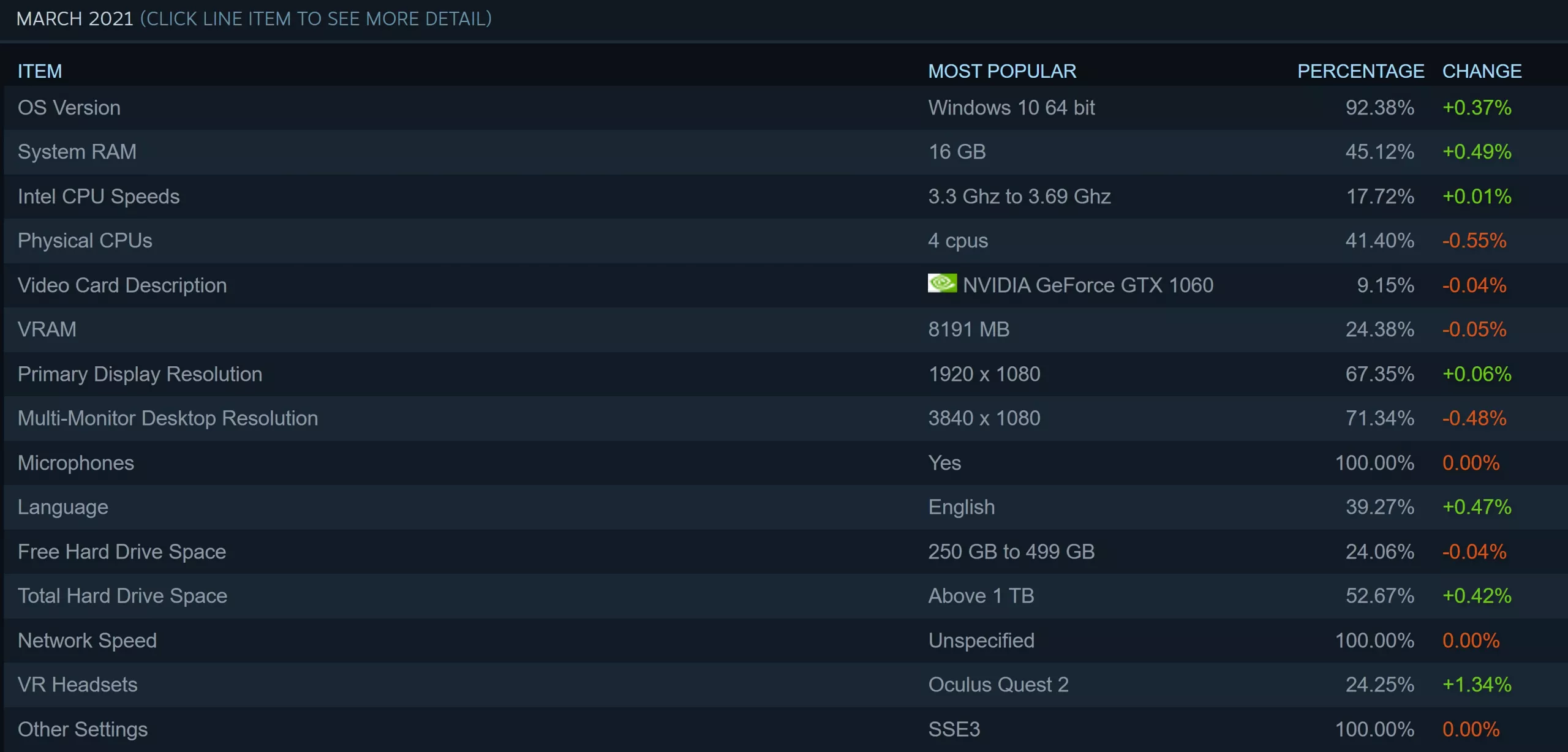Click the NVIDIA logo icon
Image resolution: width=1568 pixels, height=752 pixels.
click(942, 283)
